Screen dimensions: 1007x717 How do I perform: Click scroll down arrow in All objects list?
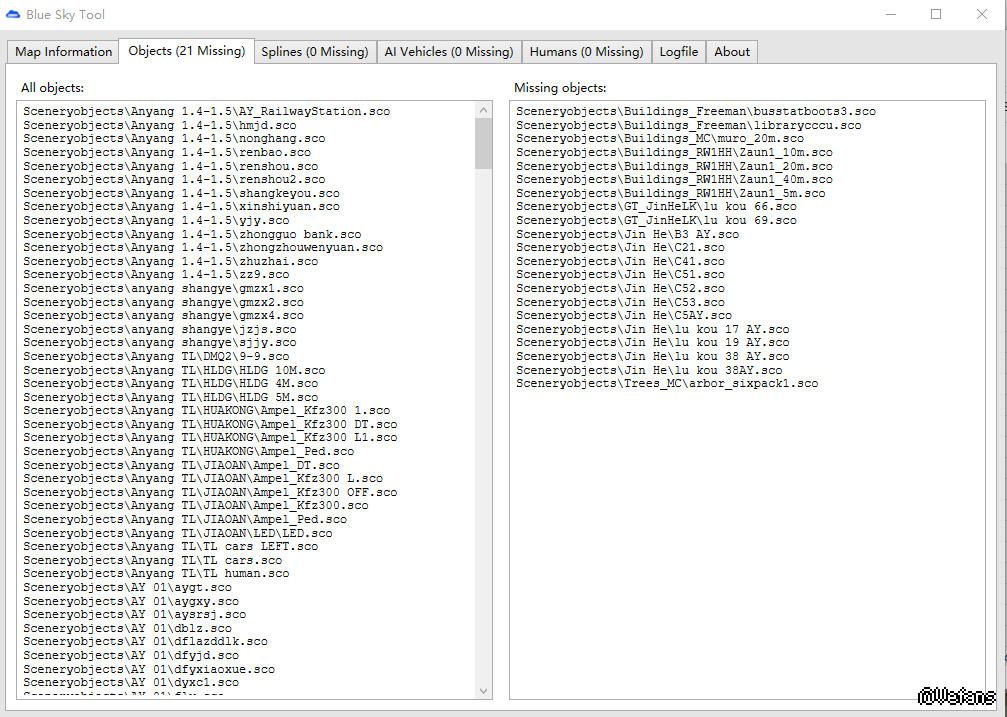(484, 691)
